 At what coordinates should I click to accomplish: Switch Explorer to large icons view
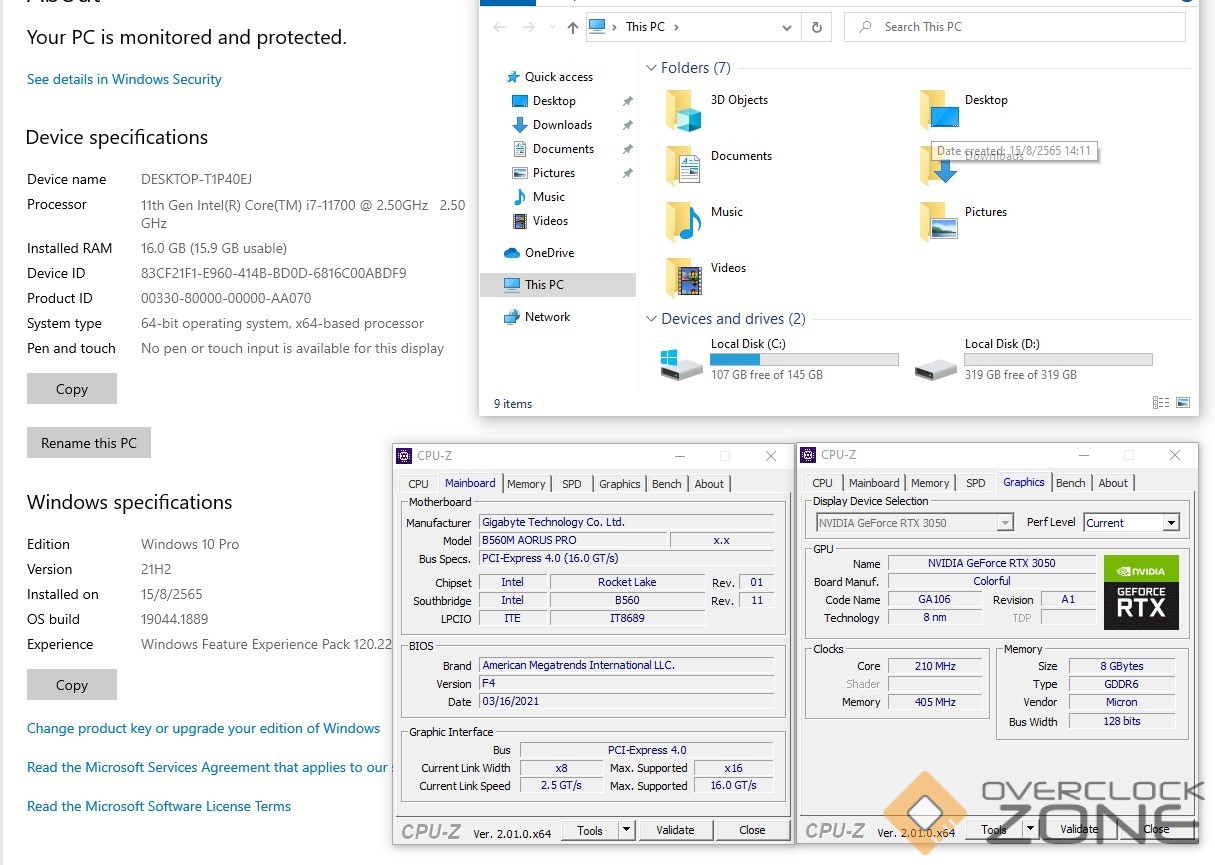(1183, 403)
